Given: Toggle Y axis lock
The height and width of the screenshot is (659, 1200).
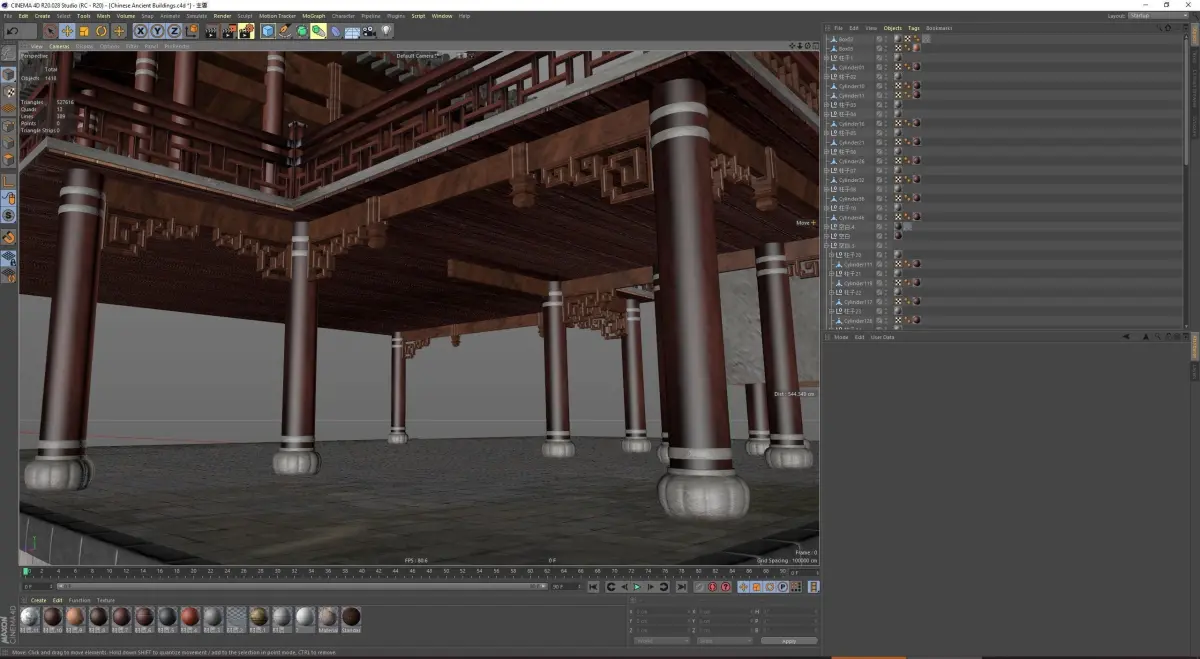Looking at the screenshot, I should pos(156,31).
